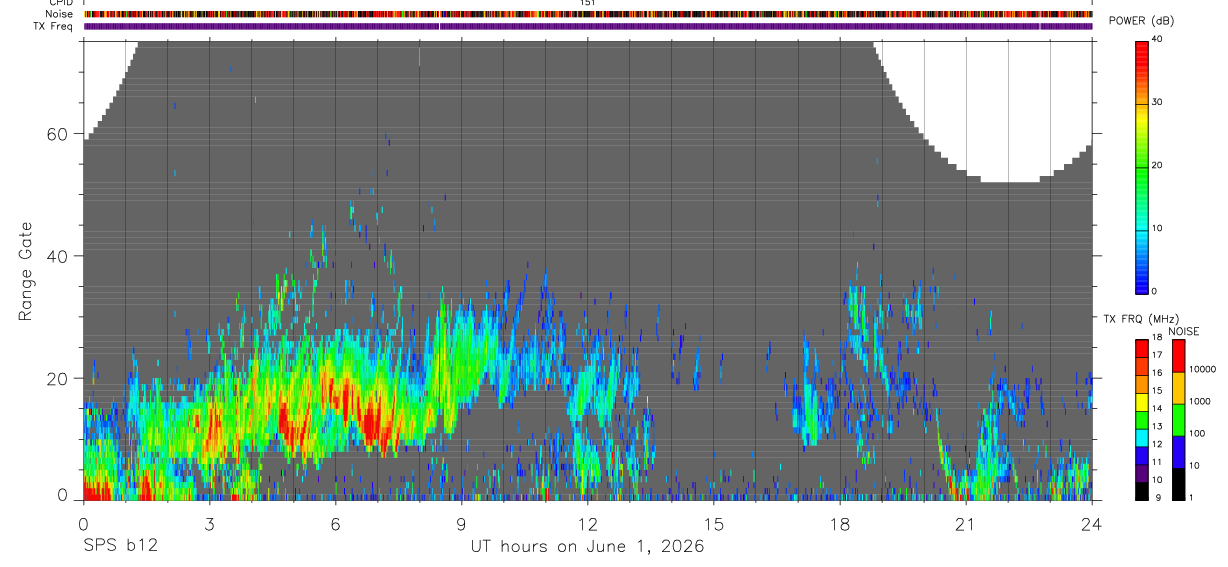Click the NOISE legend label 10000

(x=1201, y=370)
